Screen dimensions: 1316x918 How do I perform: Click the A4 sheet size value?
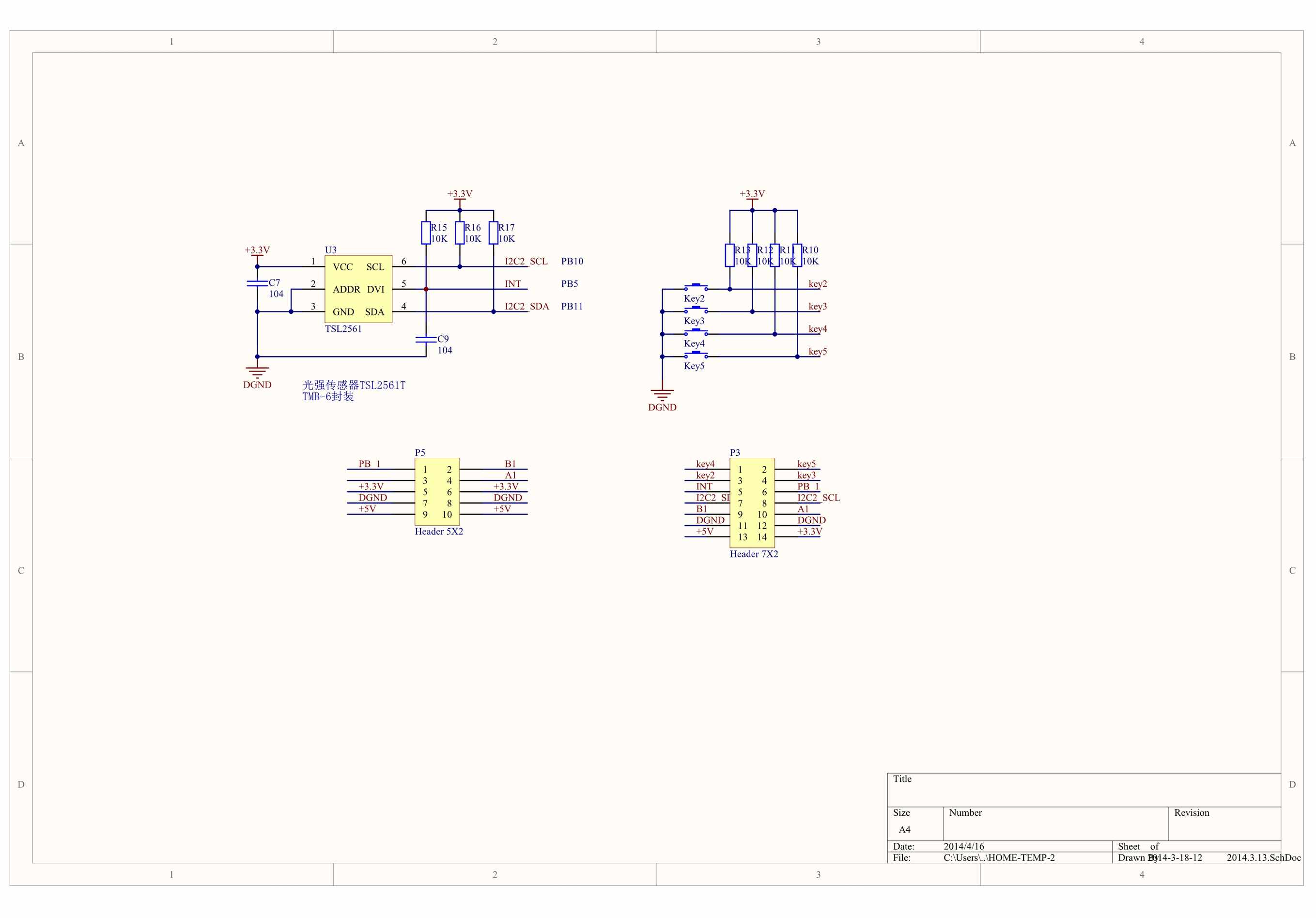pyautogui.click(x=904, y=830)
